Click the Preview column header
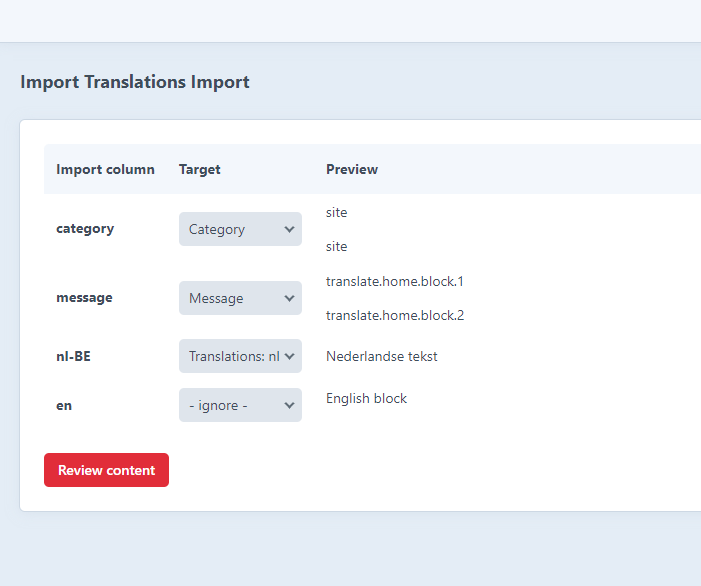Image resolution: width=701 pixels, height=586 pixels. 352,169
